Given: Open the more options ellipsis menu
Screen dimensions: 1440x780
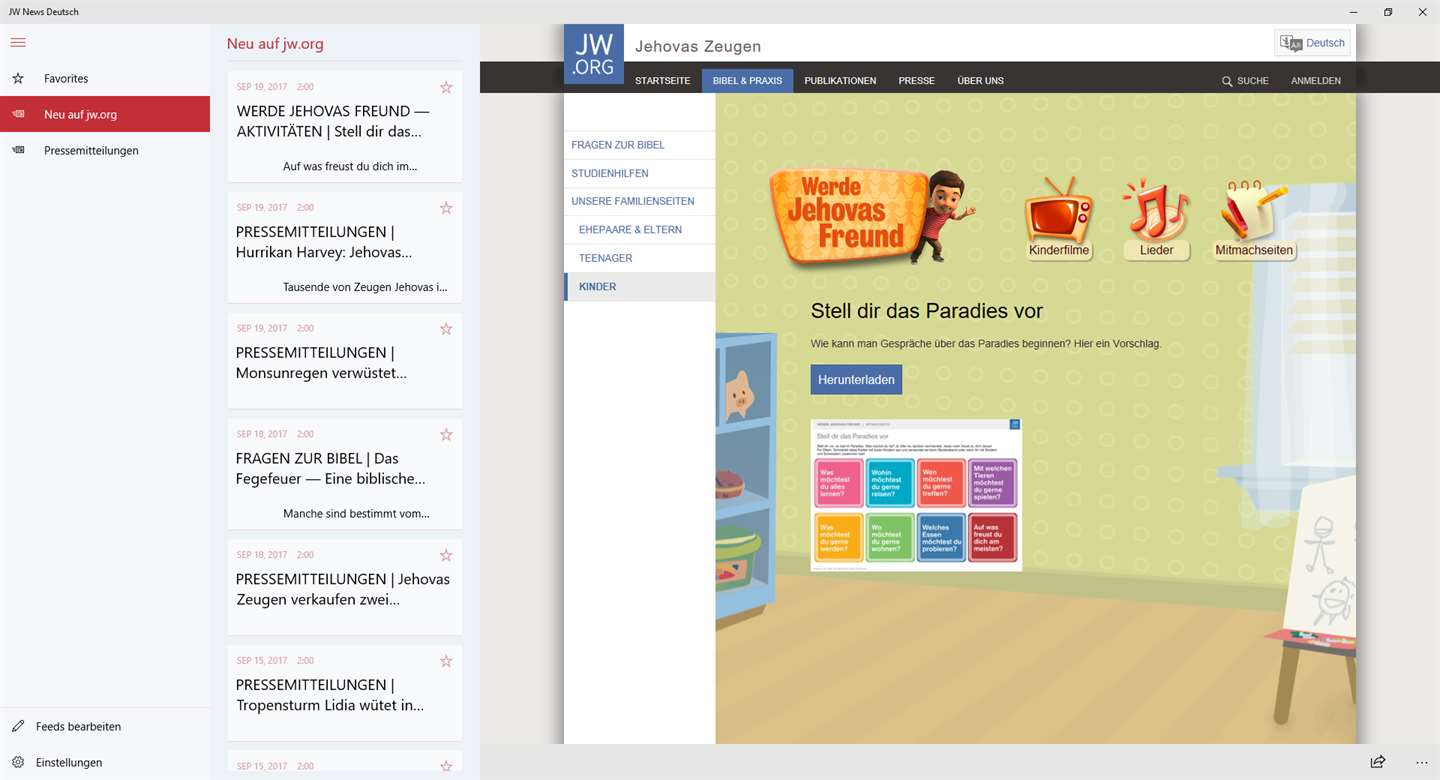Looking at the screenshot, I should [1422, 762].
